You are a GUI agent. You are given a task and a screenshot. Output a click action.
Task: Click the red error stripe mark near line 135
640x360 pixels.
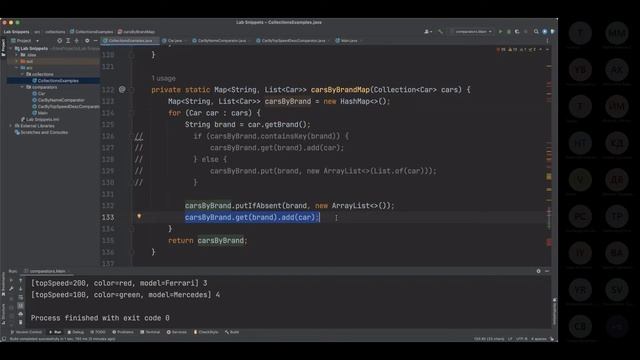click(x=549, y=242)
